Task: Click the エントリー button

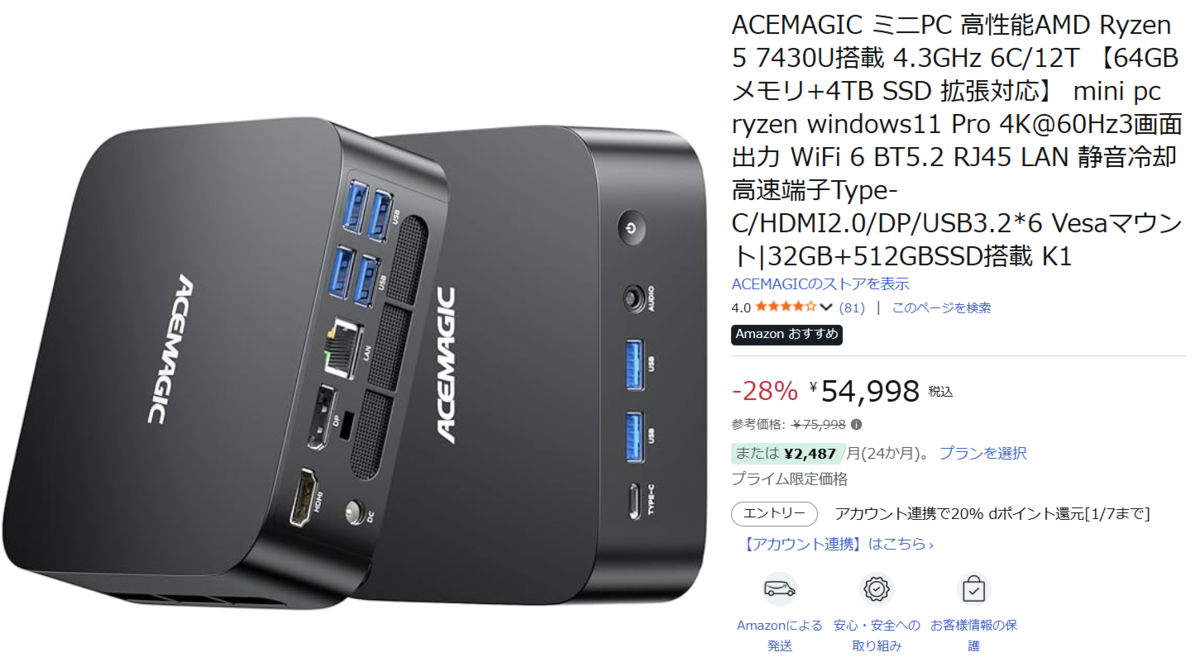Action: tap(774, 514)
